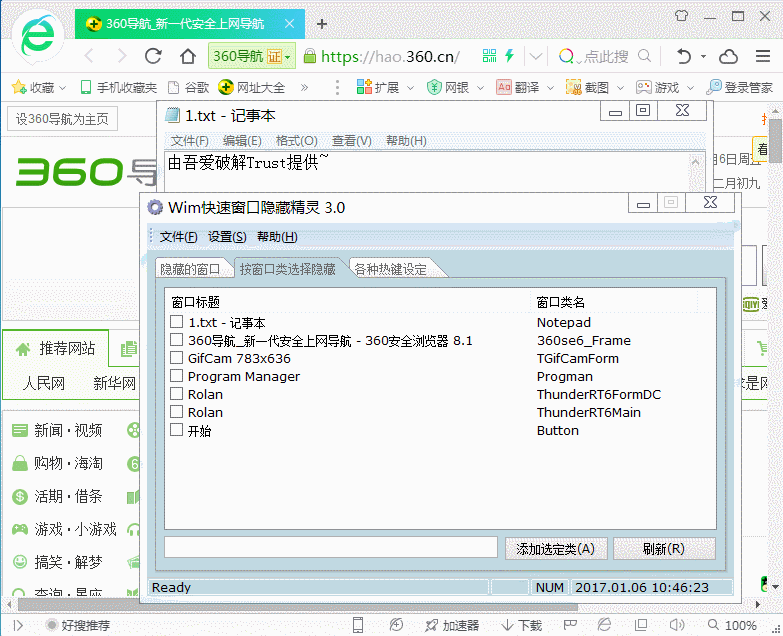Select the 推荐网站 tab
The height and width of the screenshot is (636, 783).
click(56, 348)
